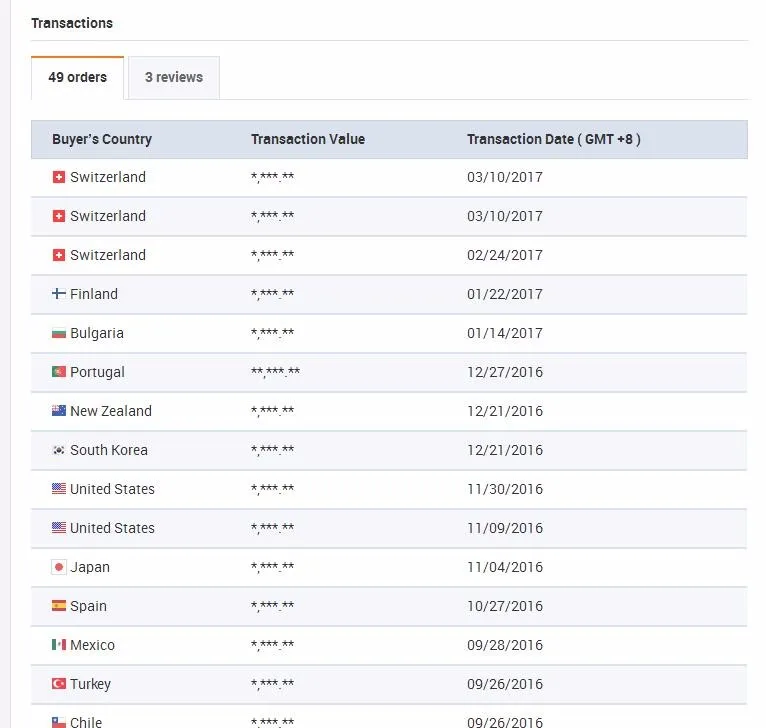Viewport: 766px width, 728px height.
Task: Click the Portugal flag icon
Action: click(59, 372)
